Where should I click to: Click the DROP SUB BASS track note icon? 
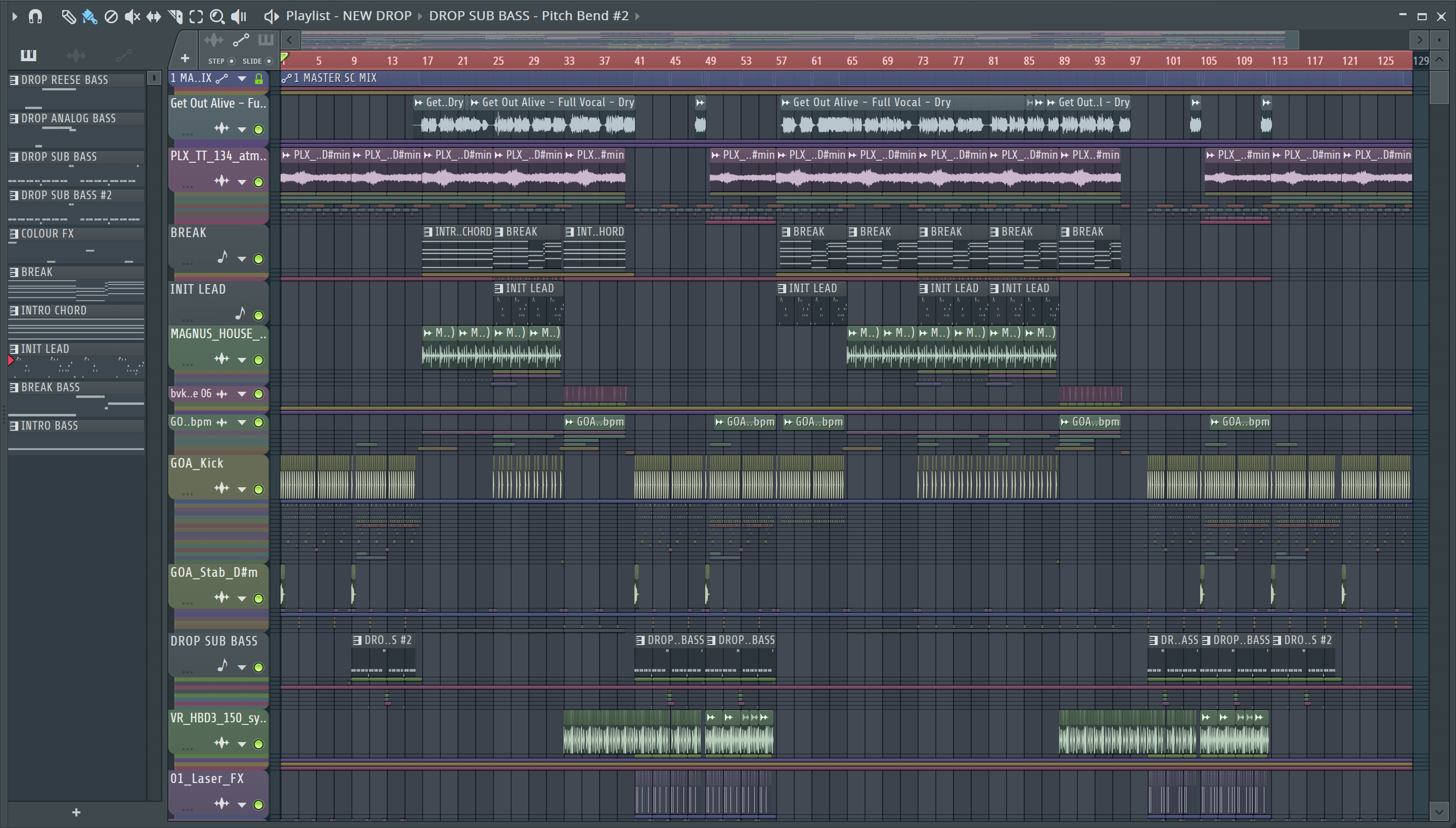[222, 665]
